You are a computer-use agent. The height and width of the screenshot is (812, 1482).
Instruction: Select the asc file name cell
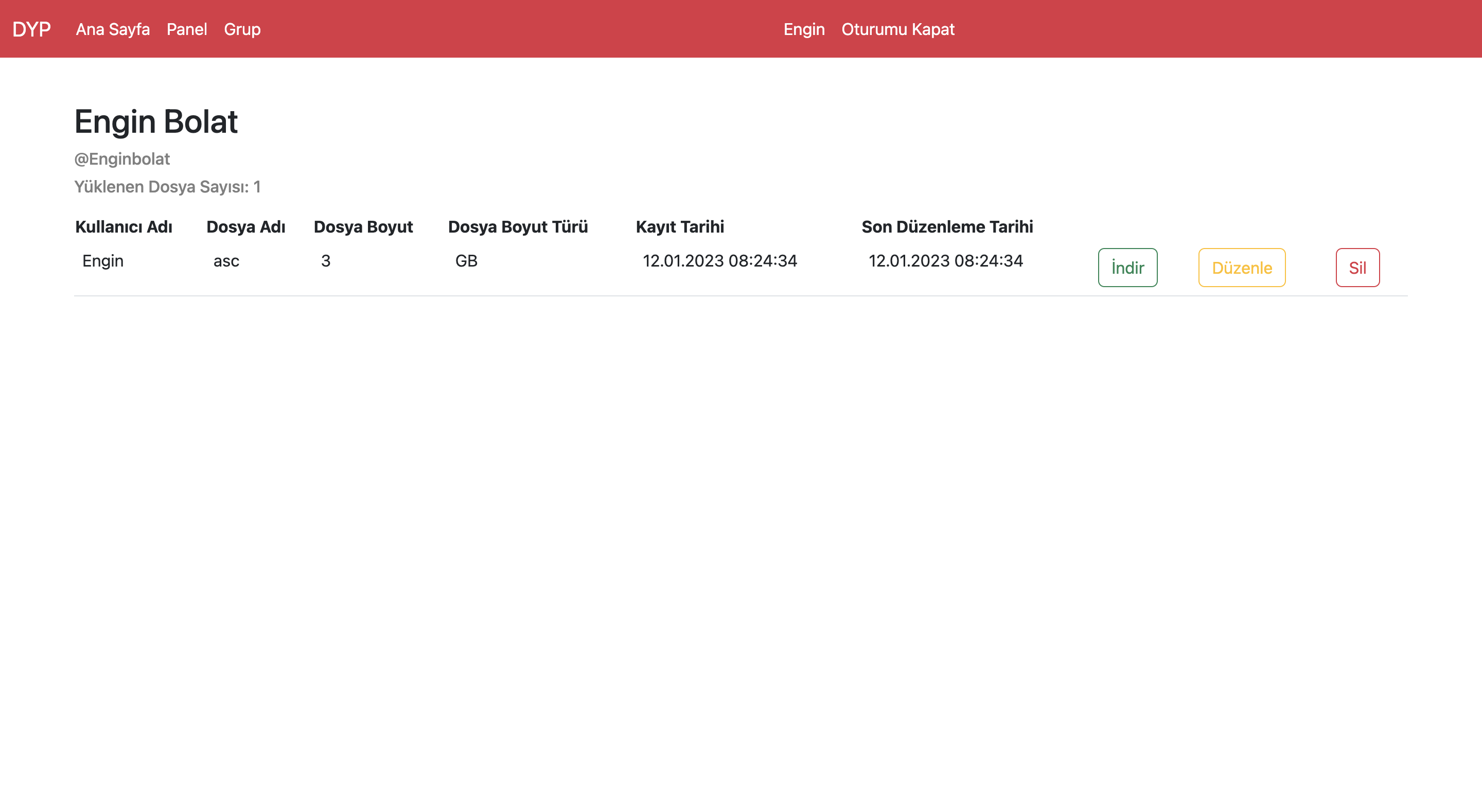pos(226,261)
